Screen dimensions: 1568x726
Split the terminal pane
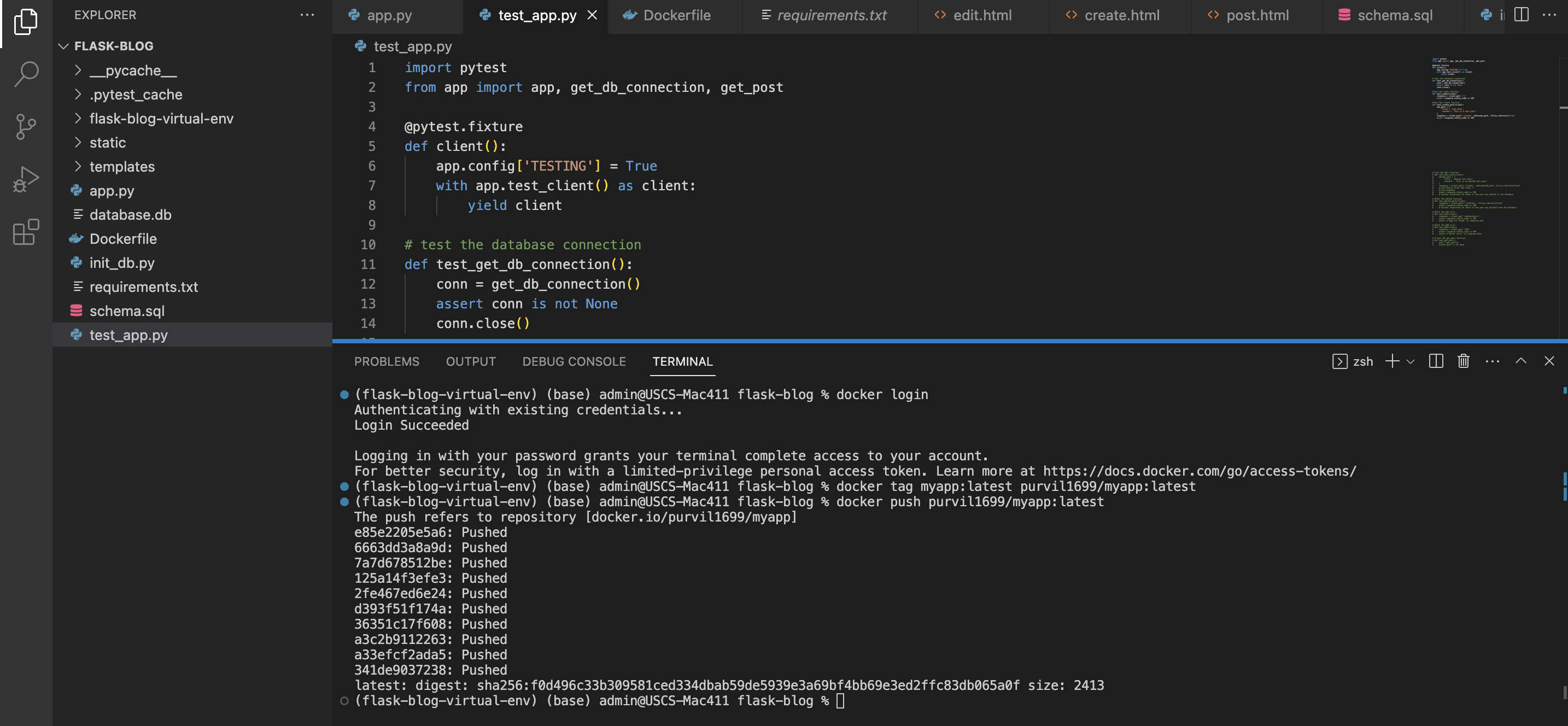click(1435, 361)
